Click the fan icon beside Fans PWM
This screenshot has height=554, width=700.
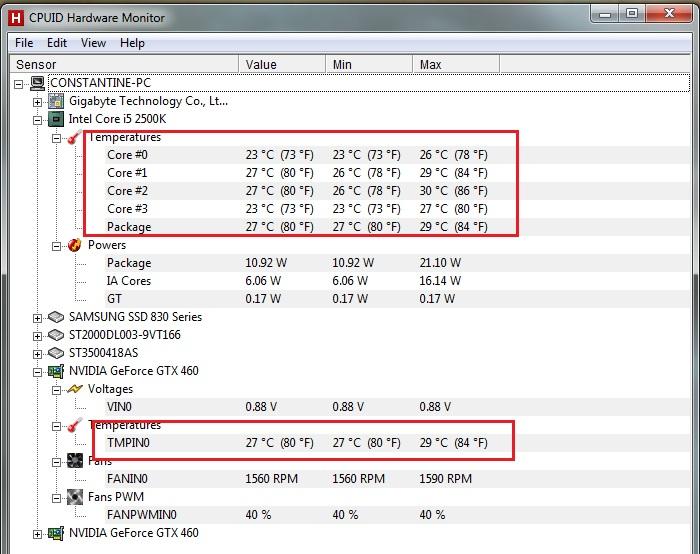click(x=75, y=497)
